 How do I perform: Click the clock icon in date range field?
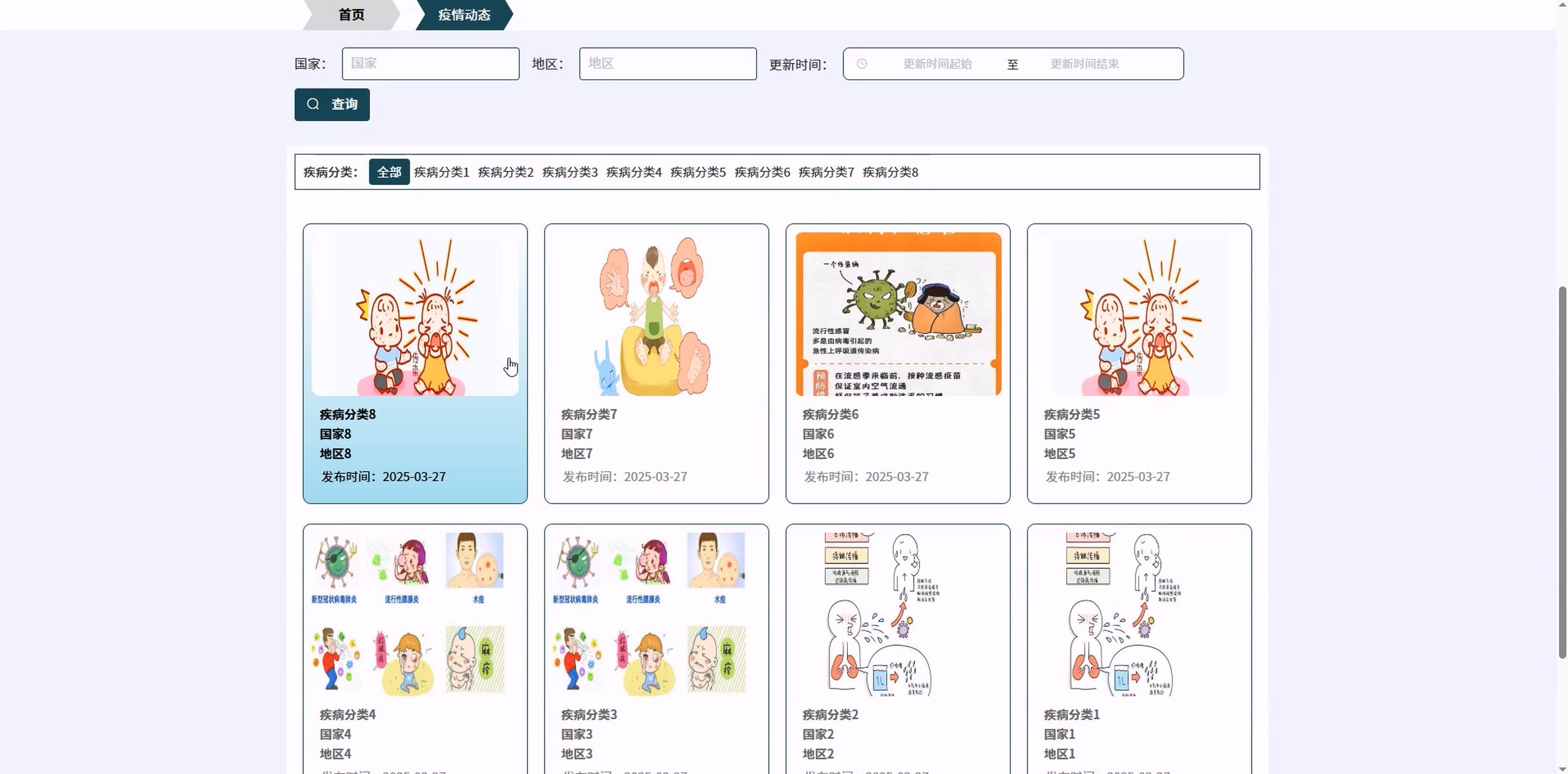[862, 64]
